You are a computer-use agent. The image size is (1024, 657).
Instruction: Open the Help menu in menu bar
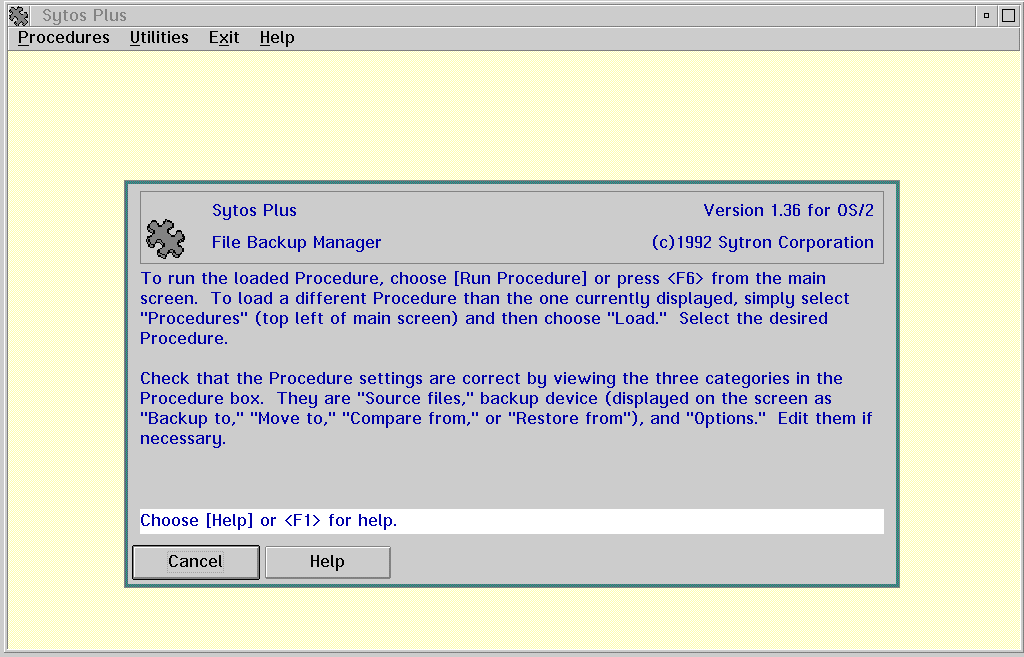(277, 38)
